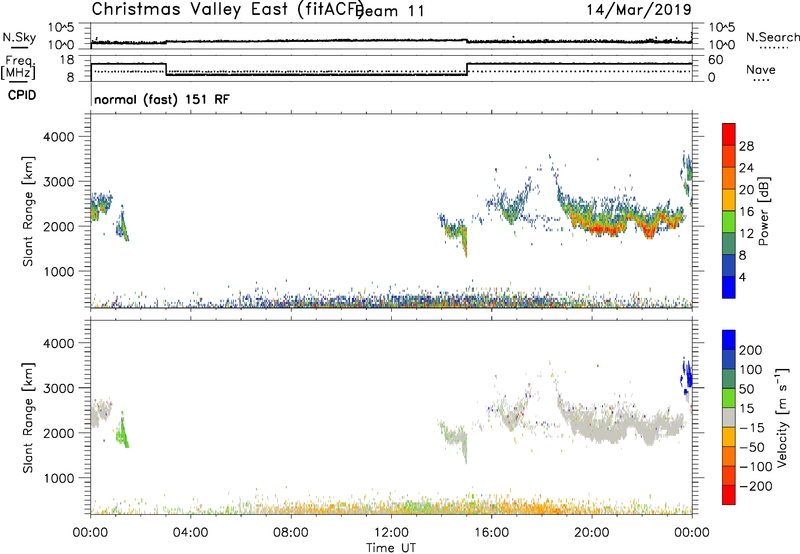800x554 pixels.
Task: Select the N.Sky axis label
Action: tap(19, 37)
